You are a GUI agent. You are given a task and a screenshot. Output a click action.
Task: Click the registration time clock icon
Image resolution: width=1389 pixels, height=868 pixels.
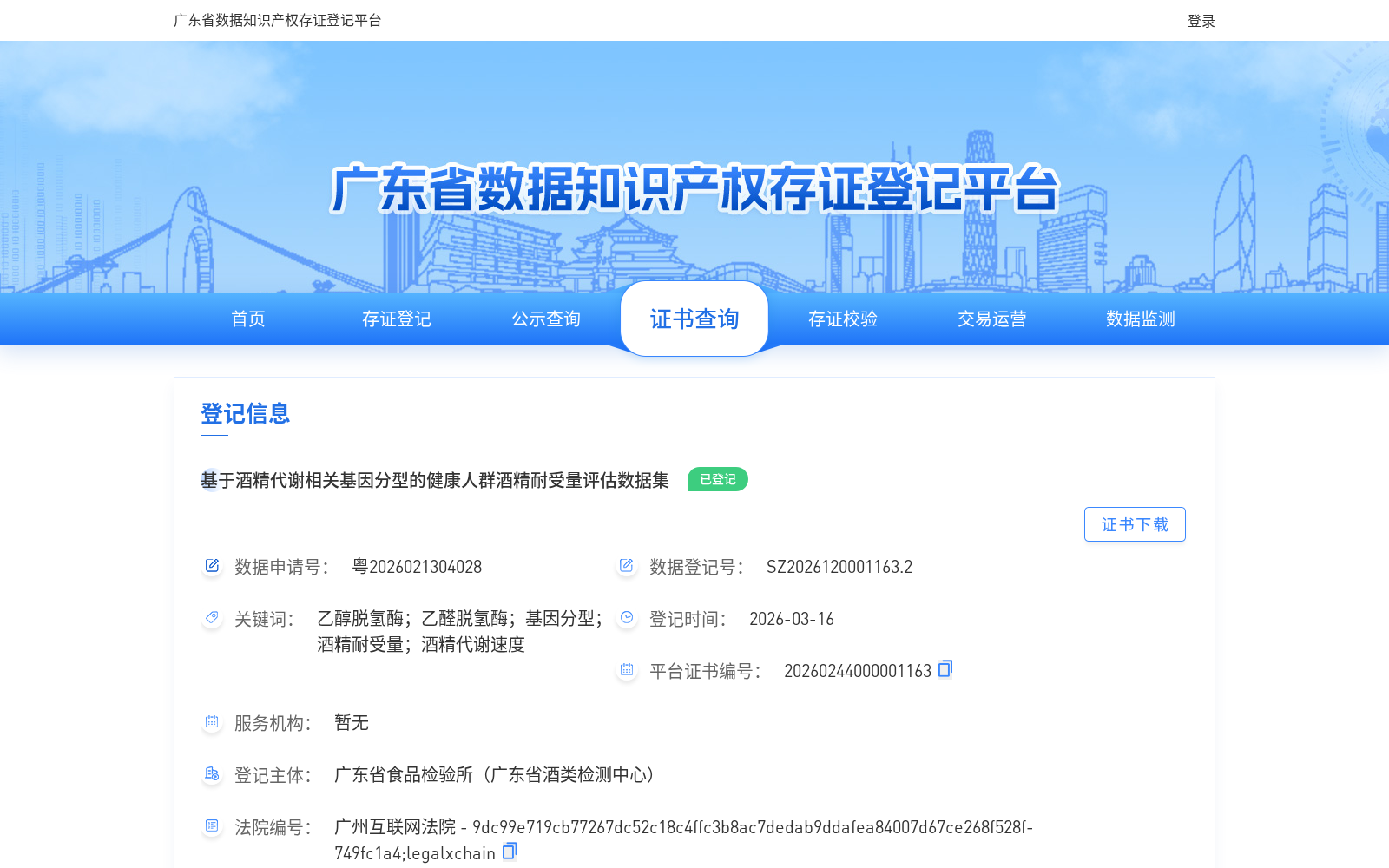click(627, 618)
